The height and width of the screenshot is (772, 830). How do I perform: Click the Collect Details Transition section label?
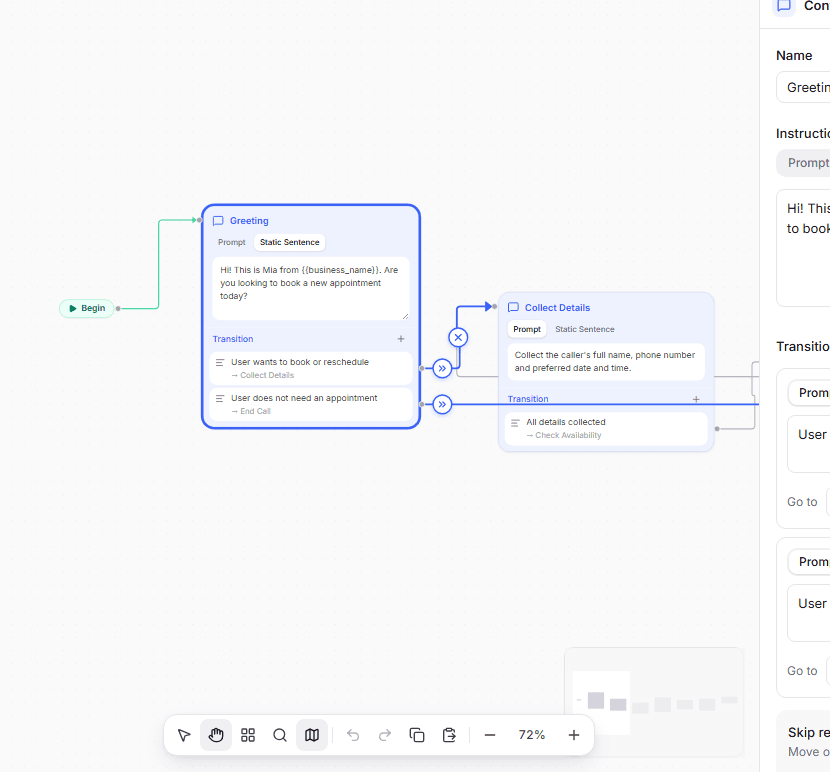528,399
